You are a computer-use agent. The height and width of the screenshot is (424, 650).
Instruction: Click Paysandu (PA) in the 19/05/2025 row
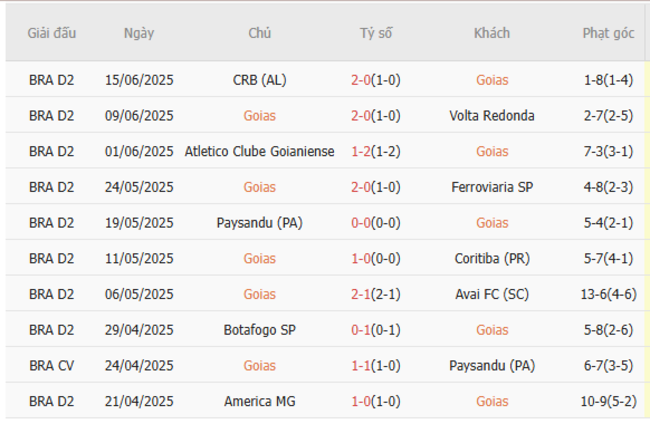coord(259,223)
